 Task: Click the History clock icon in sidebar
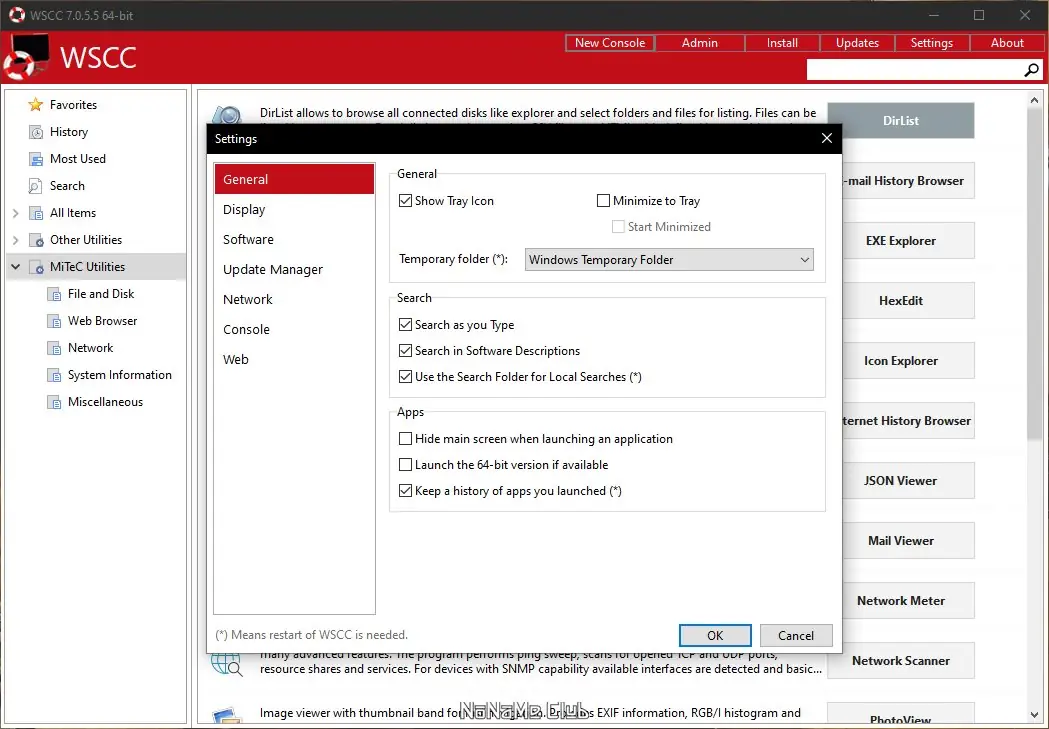coord(35,132)
